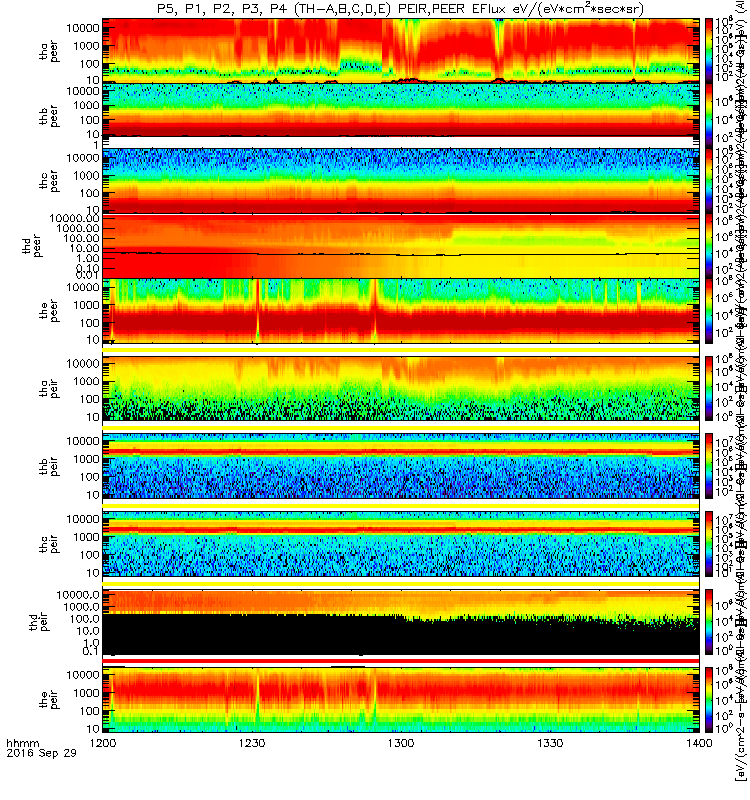This screenshot has width=750, height=800.
Task: Click the color bar beside thb peir panel
Action: tap(709, 466)
